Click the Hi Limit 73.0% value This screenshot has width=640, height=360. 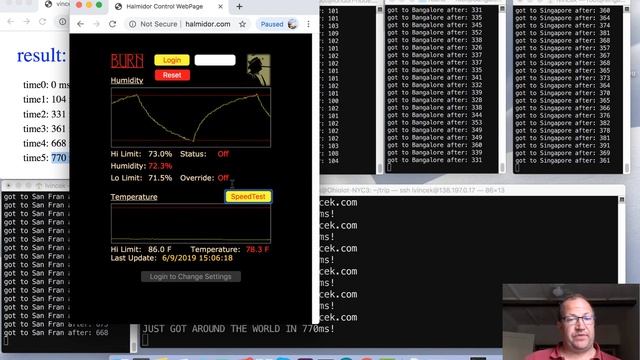[x=160, y=154]
